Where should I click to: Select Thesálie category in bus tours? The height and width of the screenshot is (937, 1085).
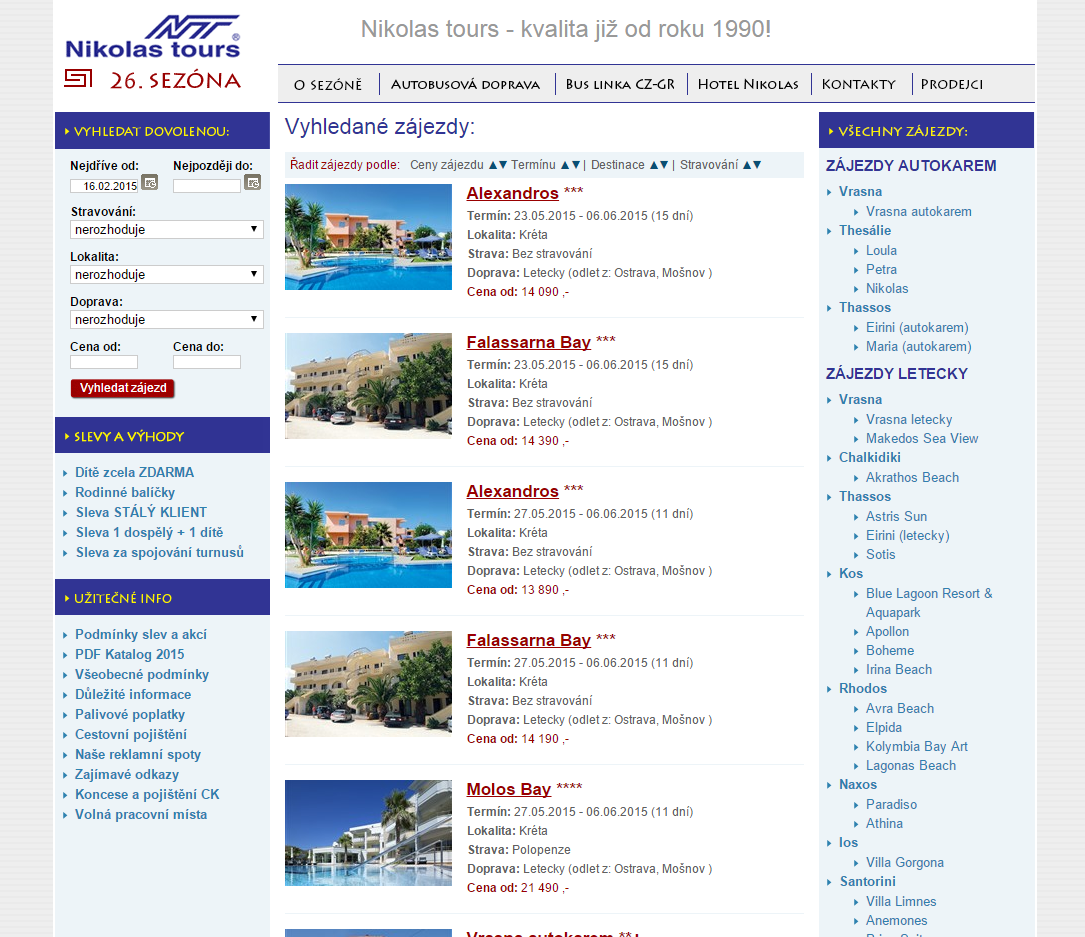pos(865,231)
